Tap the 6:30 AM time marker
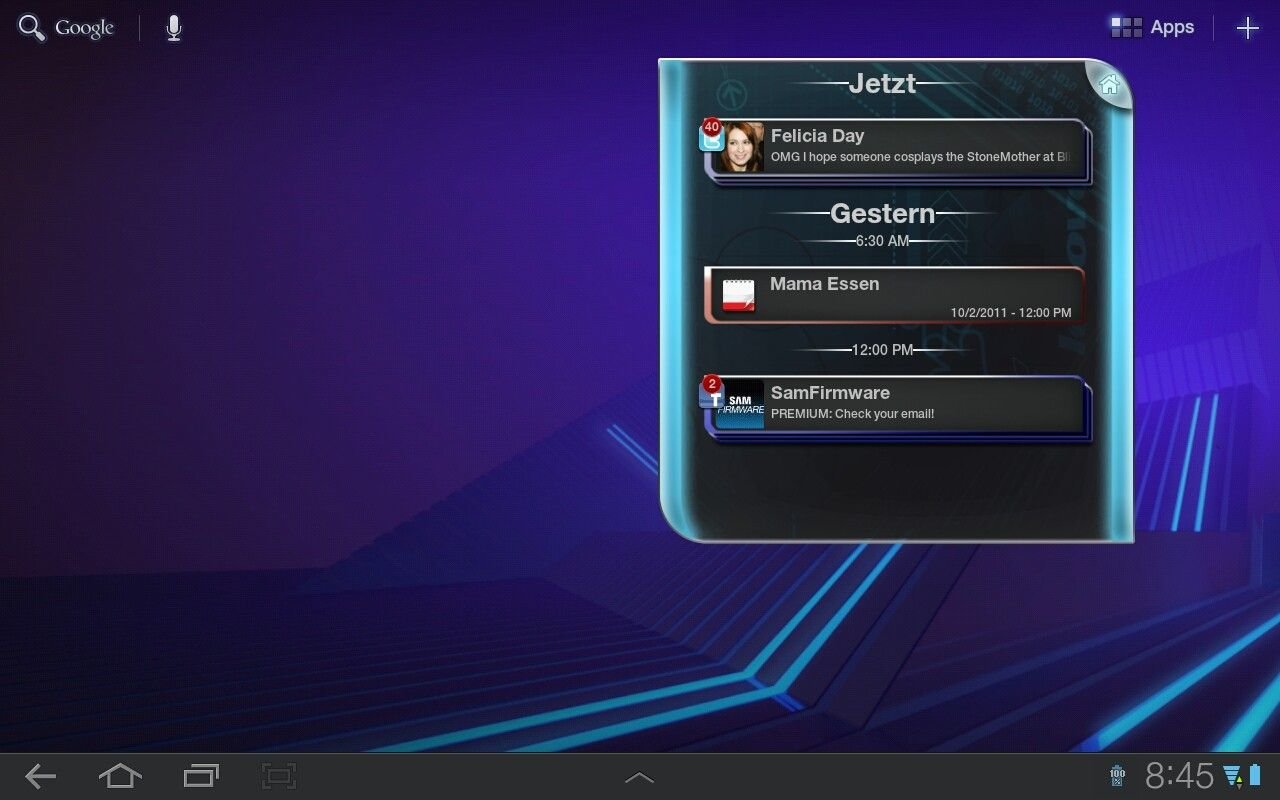Viewport: 1280px width, 800px height. coord(882,241)
